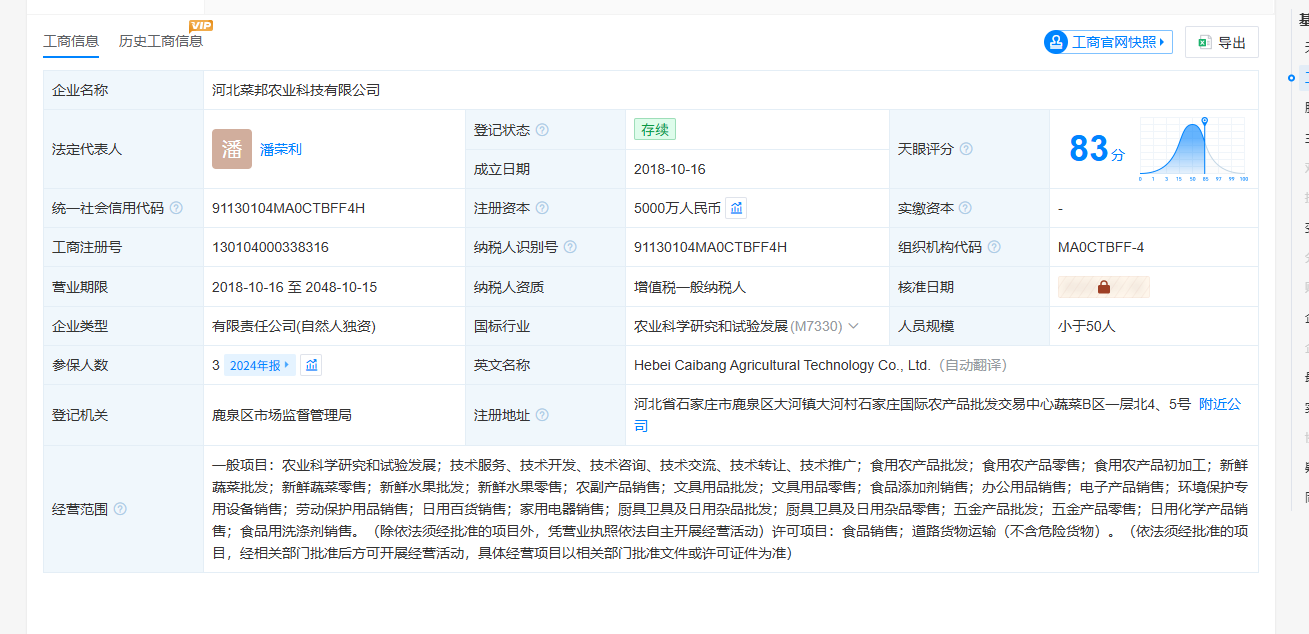
Task: Open the trend chart icon beside 2024年报
Action: (312, 365)
